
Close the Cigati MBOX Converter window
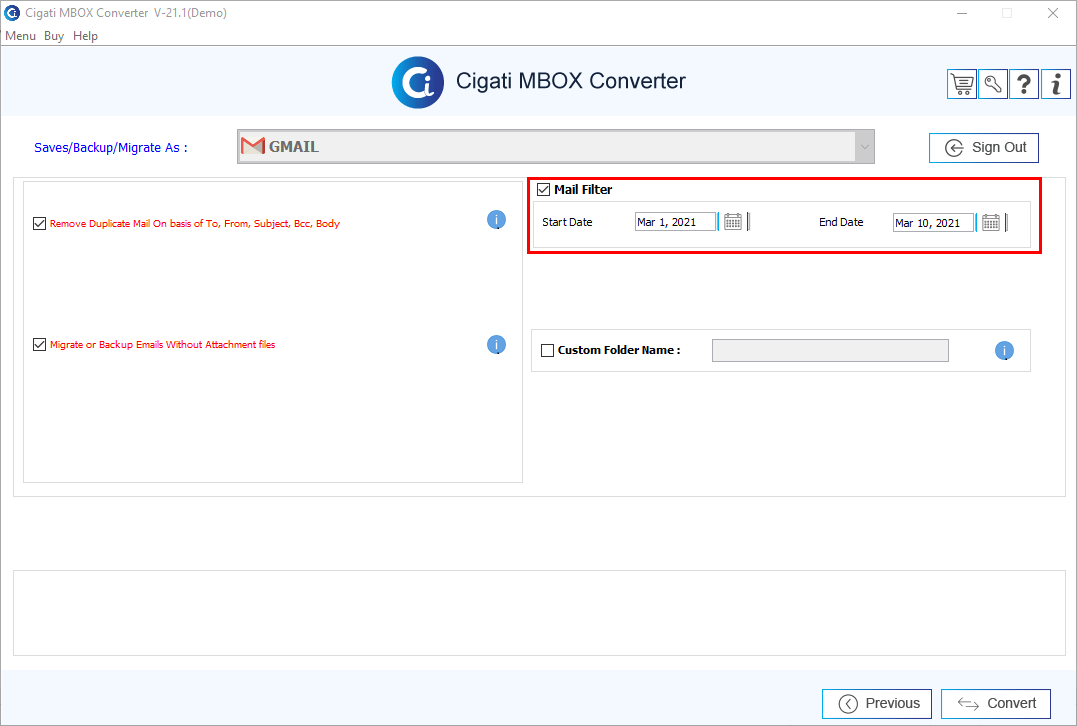[1052, 13]
